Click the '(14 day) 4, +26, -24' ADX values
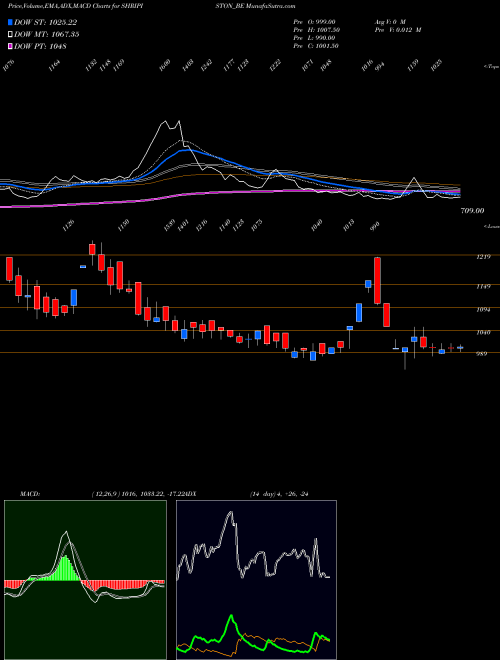 (x=279, y=494)
